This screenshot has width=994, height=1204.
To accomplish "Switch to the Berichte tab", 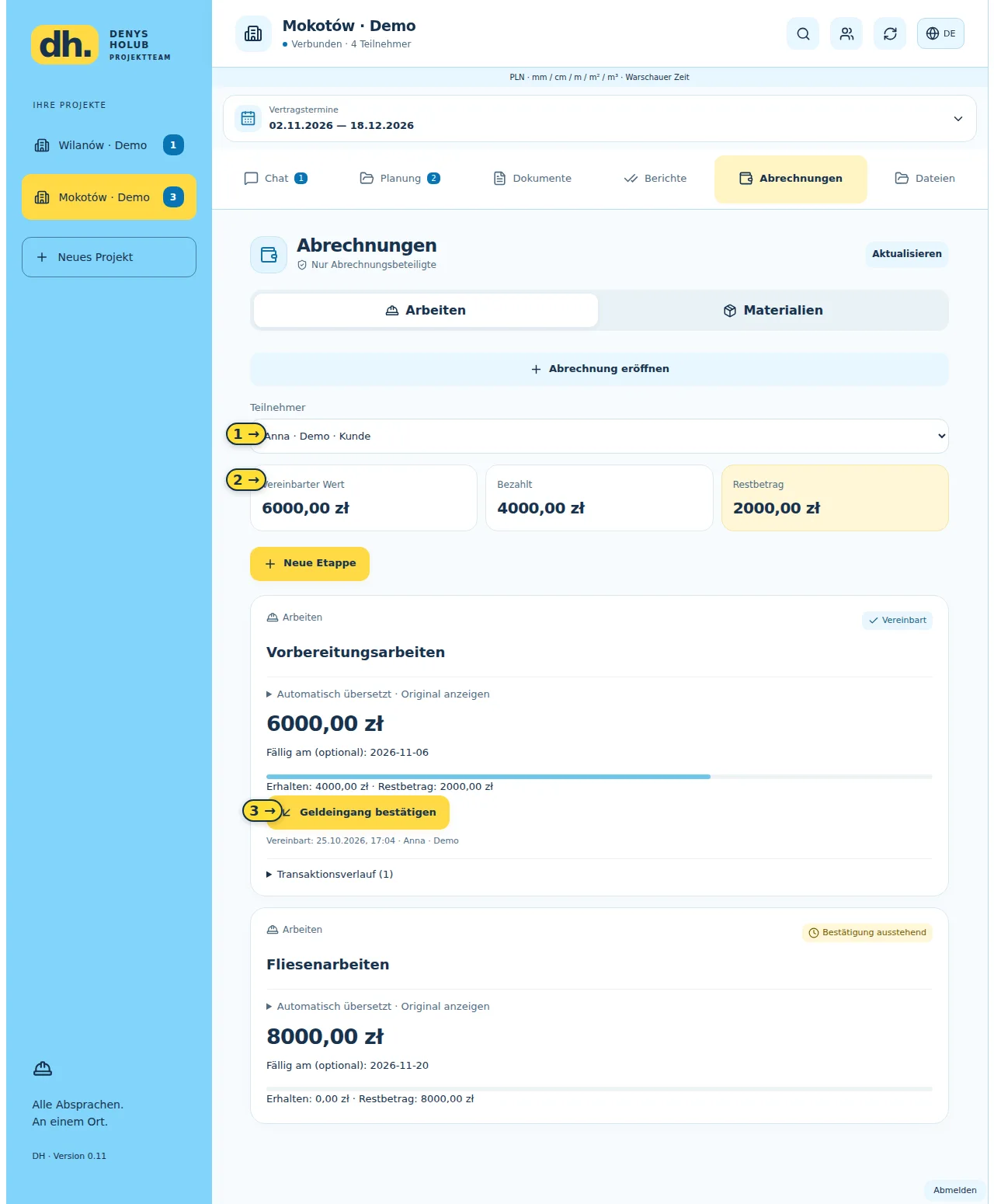I will coord(655,179).
